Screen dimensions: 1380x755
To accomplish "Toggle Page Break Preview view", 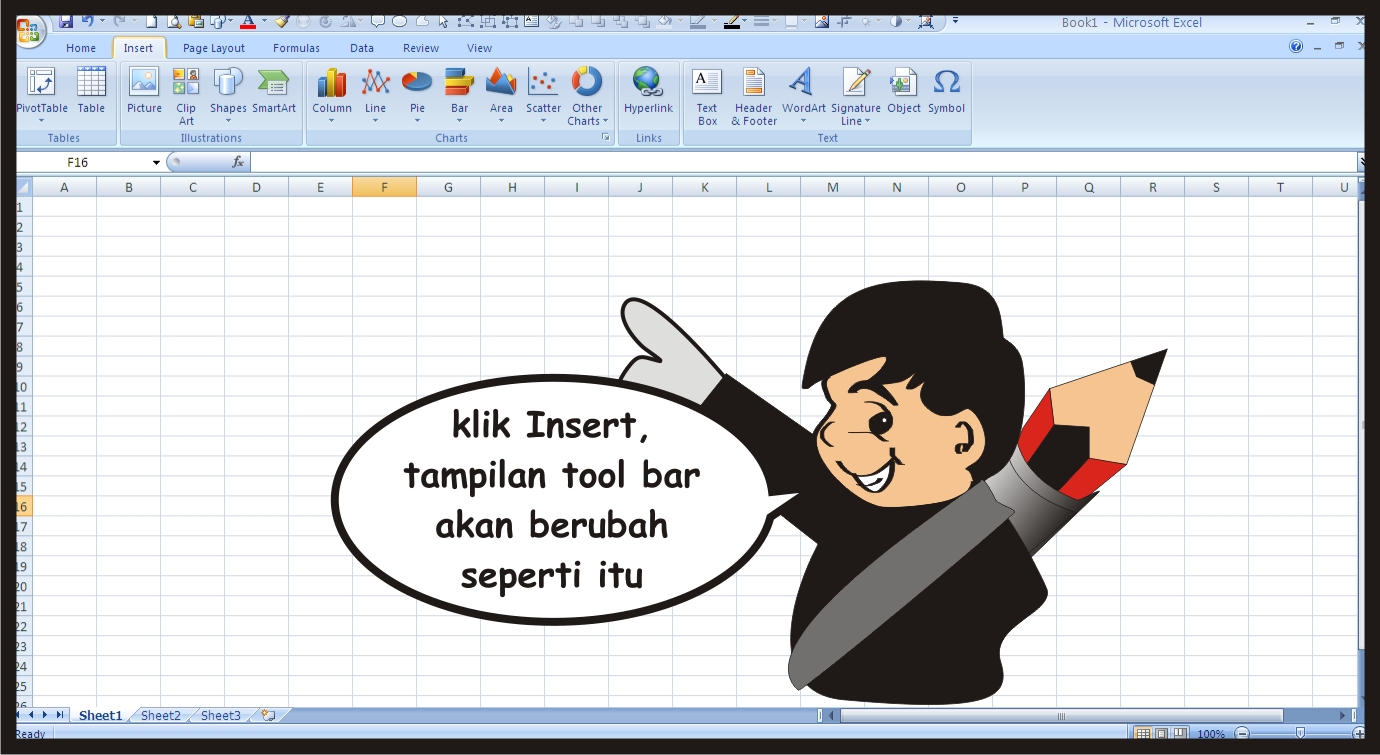I will pyautogui.click(x=1178, y=733).
